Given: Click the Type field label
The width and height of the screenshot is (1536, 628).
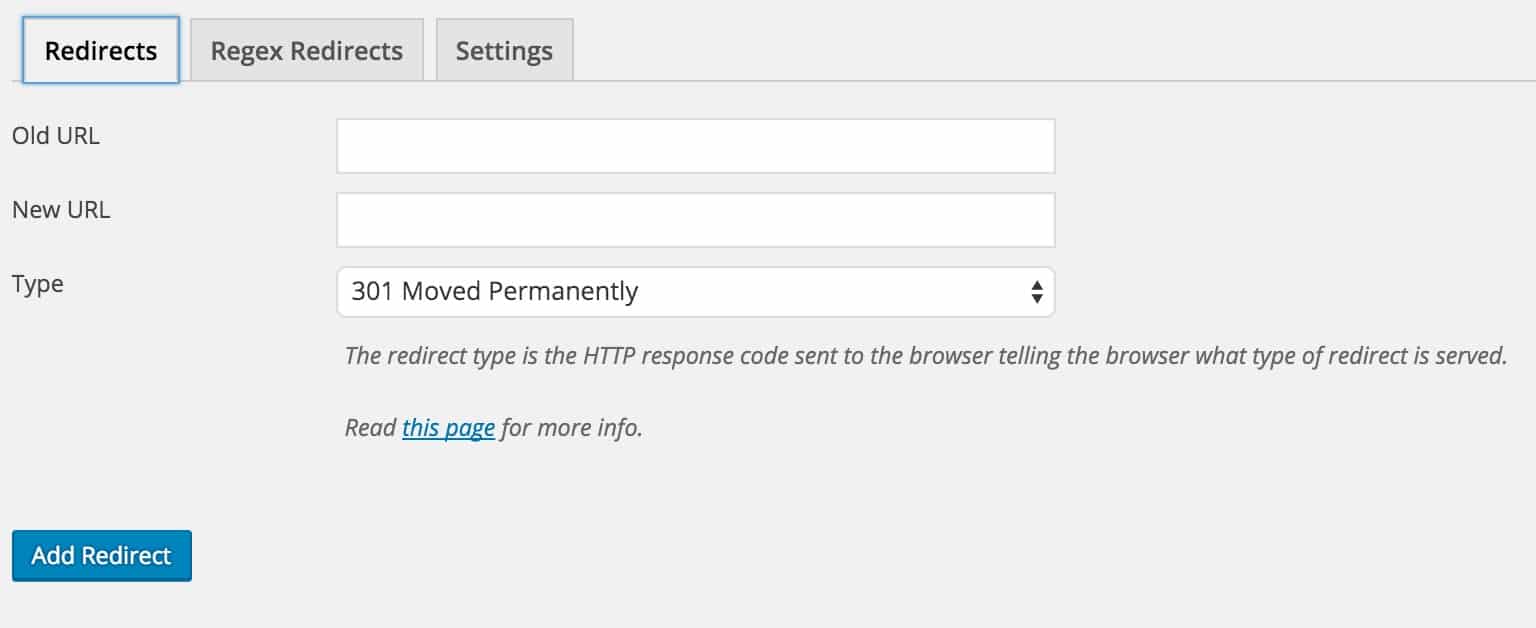Looking at the screenshot, I should click(38, 284).
